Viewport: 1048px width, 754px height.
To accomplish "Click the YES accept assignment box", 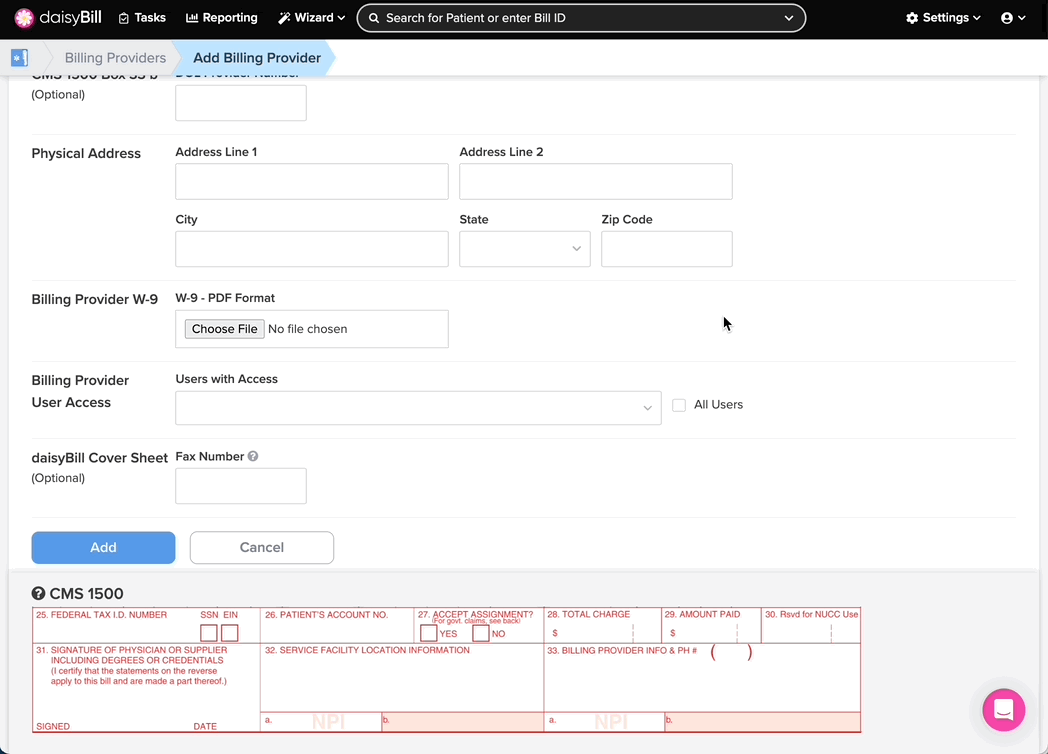I will (x=428, y=632).
